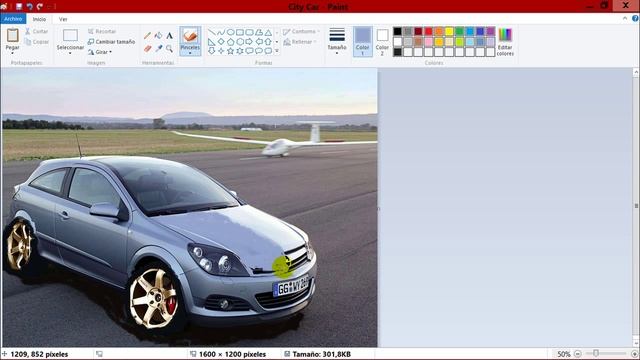This screenshot has width=640, height=360.
Task: Click the Pinceles brush icon
Action: 190,36
